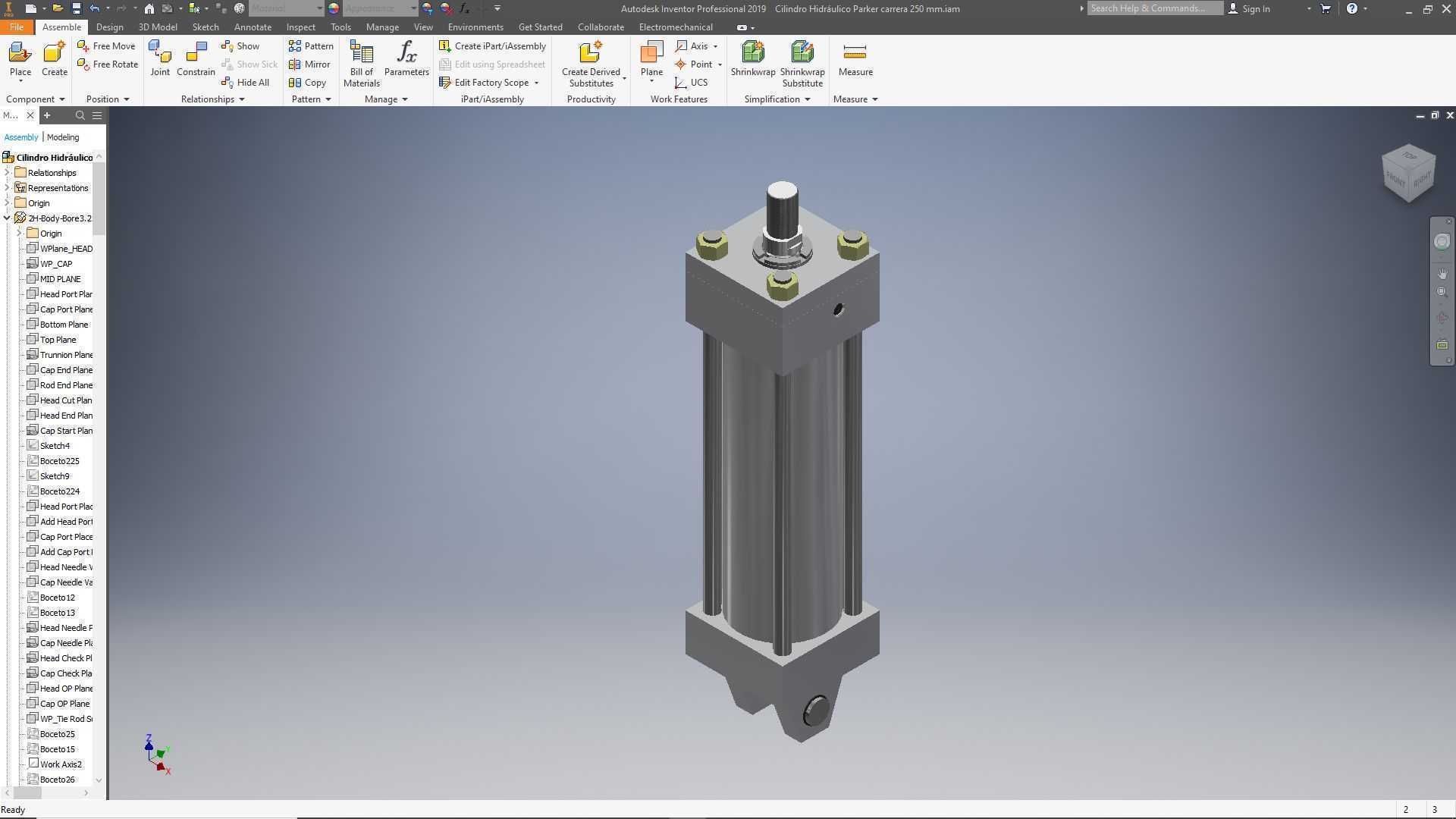1456x819 pixels.
Task: Open model browser options menu
Action: click(x=97, y=115)
